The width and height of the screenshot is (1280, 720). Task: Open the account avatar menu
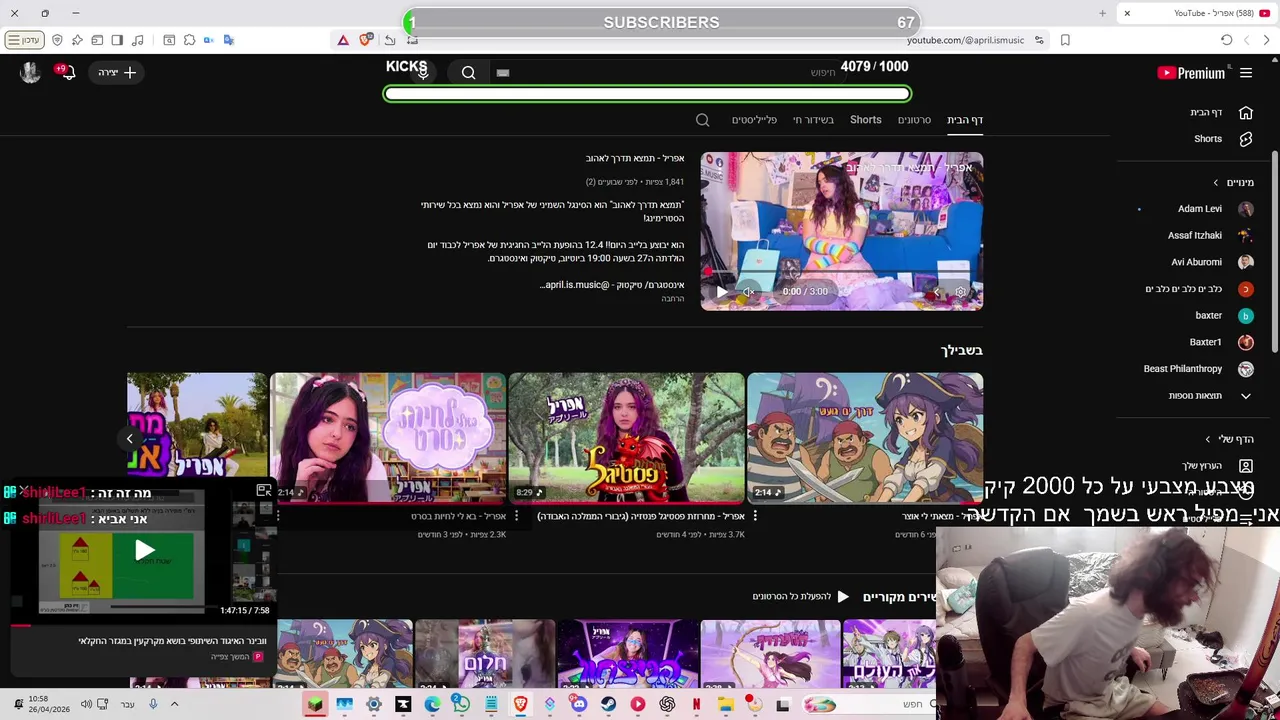[x=30, y=72]
